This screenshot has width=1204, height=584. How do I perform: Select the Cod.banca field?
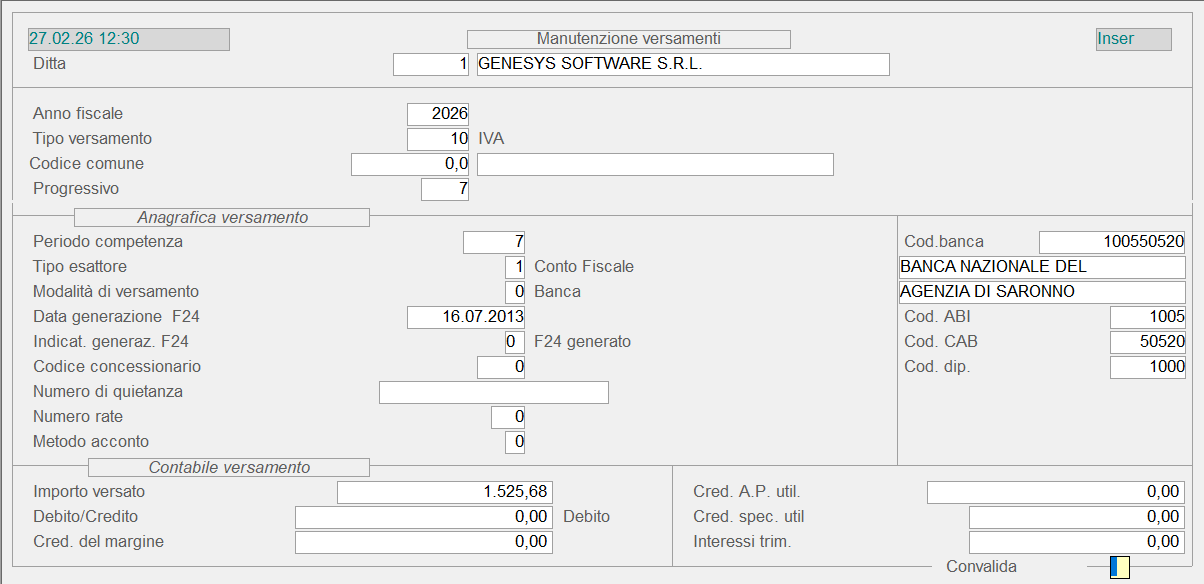1112,242
